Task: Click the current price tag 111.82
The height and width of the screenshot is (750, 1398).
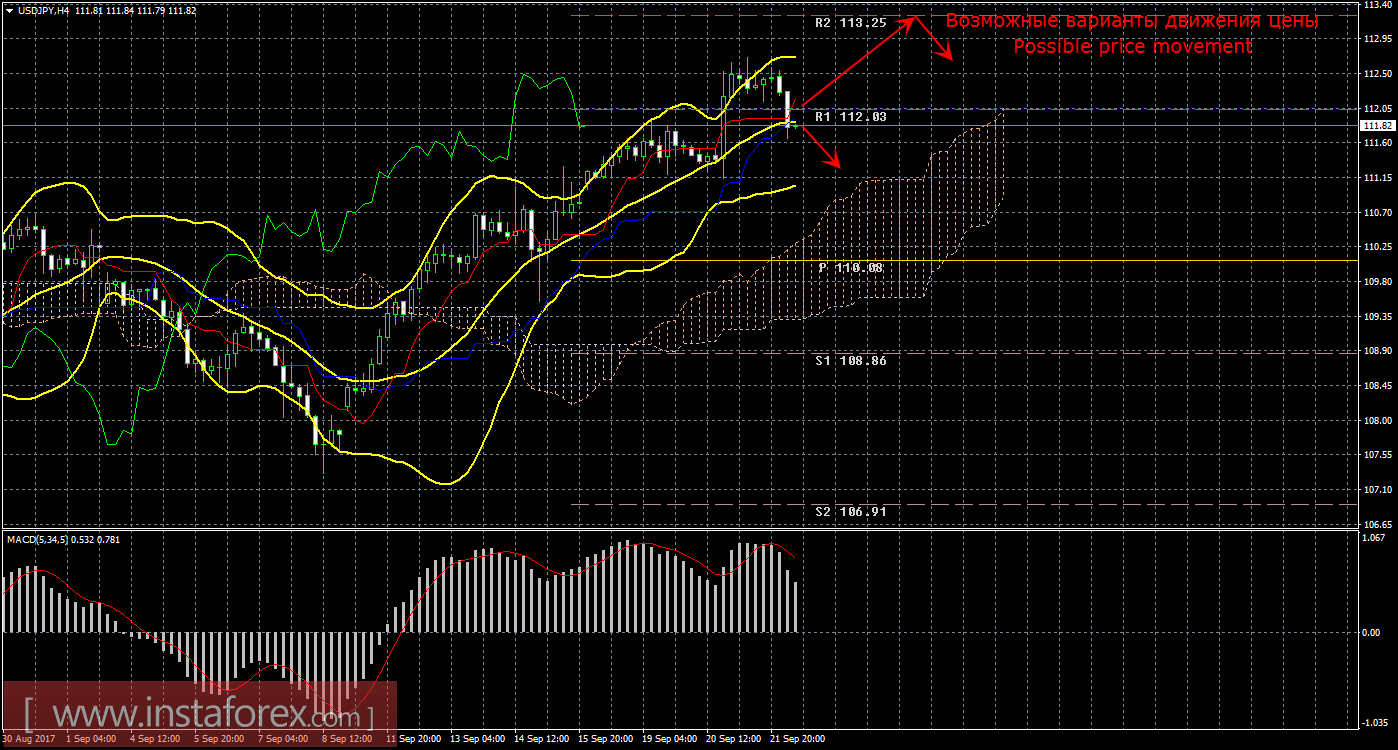Action: (1377, 126)
